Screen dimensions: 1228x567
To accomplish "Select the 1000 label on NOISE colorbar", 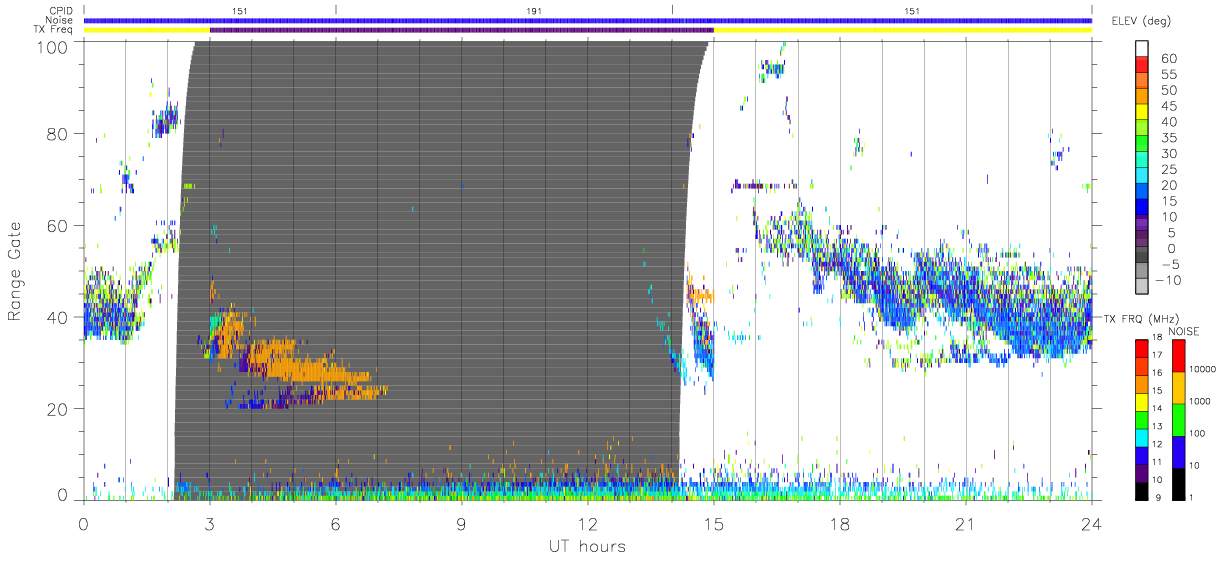I will (1202, 401).
